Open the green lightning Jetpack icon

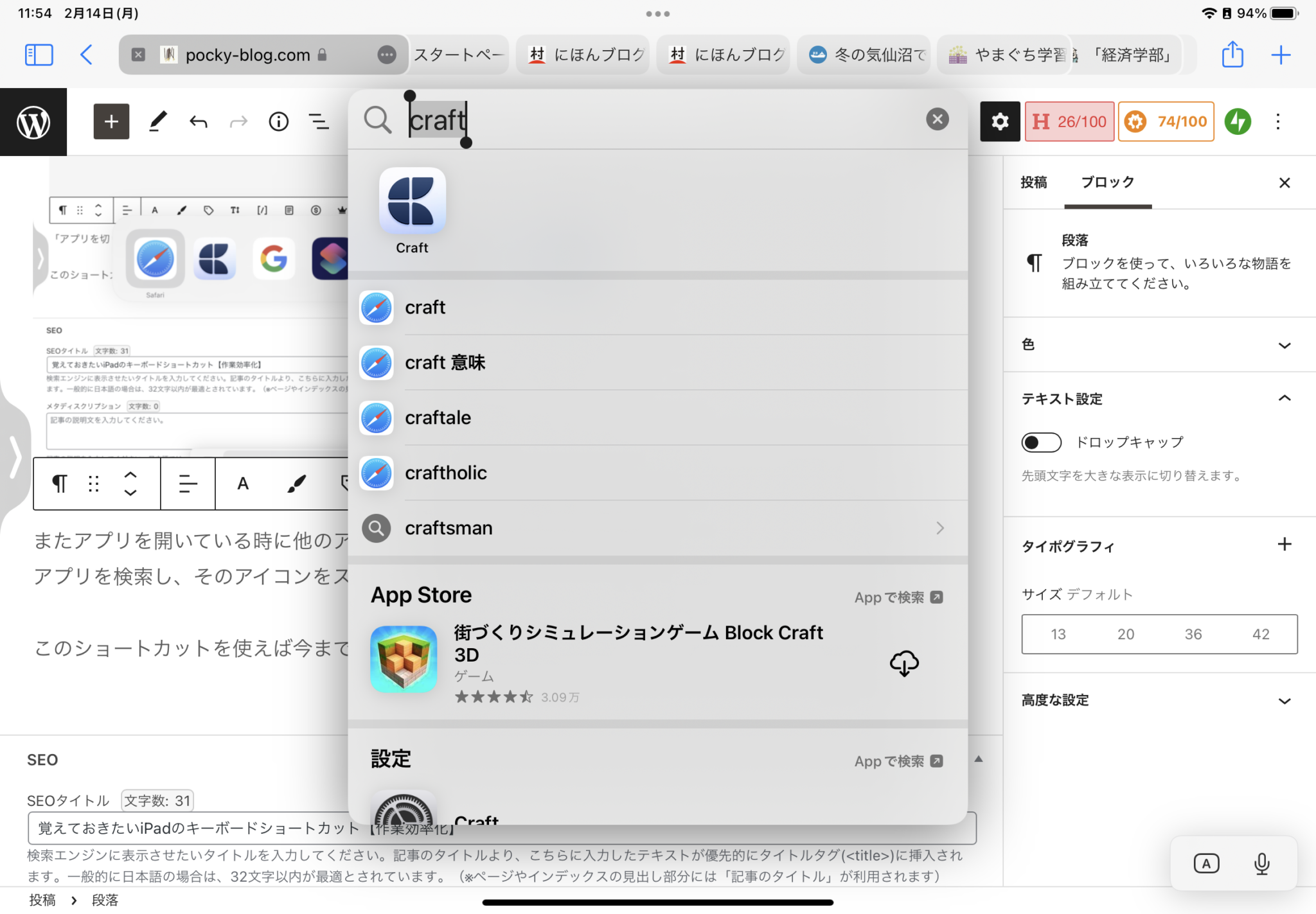1237,121
